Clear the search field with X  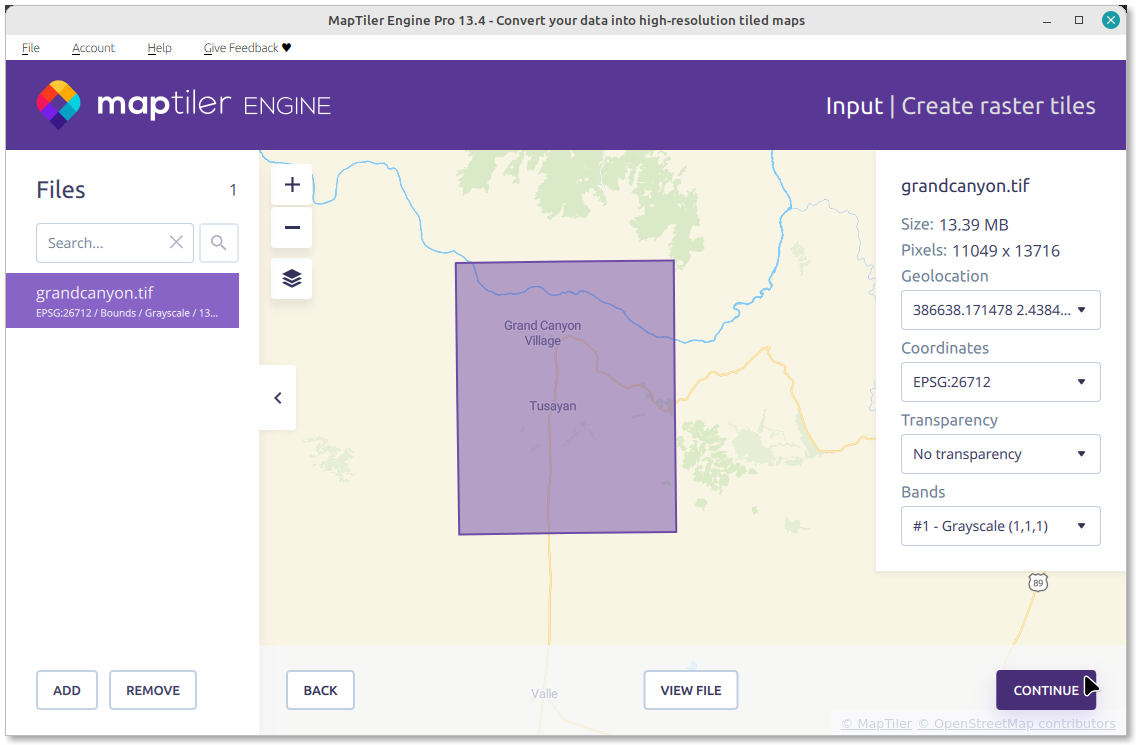pyautogui.click(x=176, y=243)
